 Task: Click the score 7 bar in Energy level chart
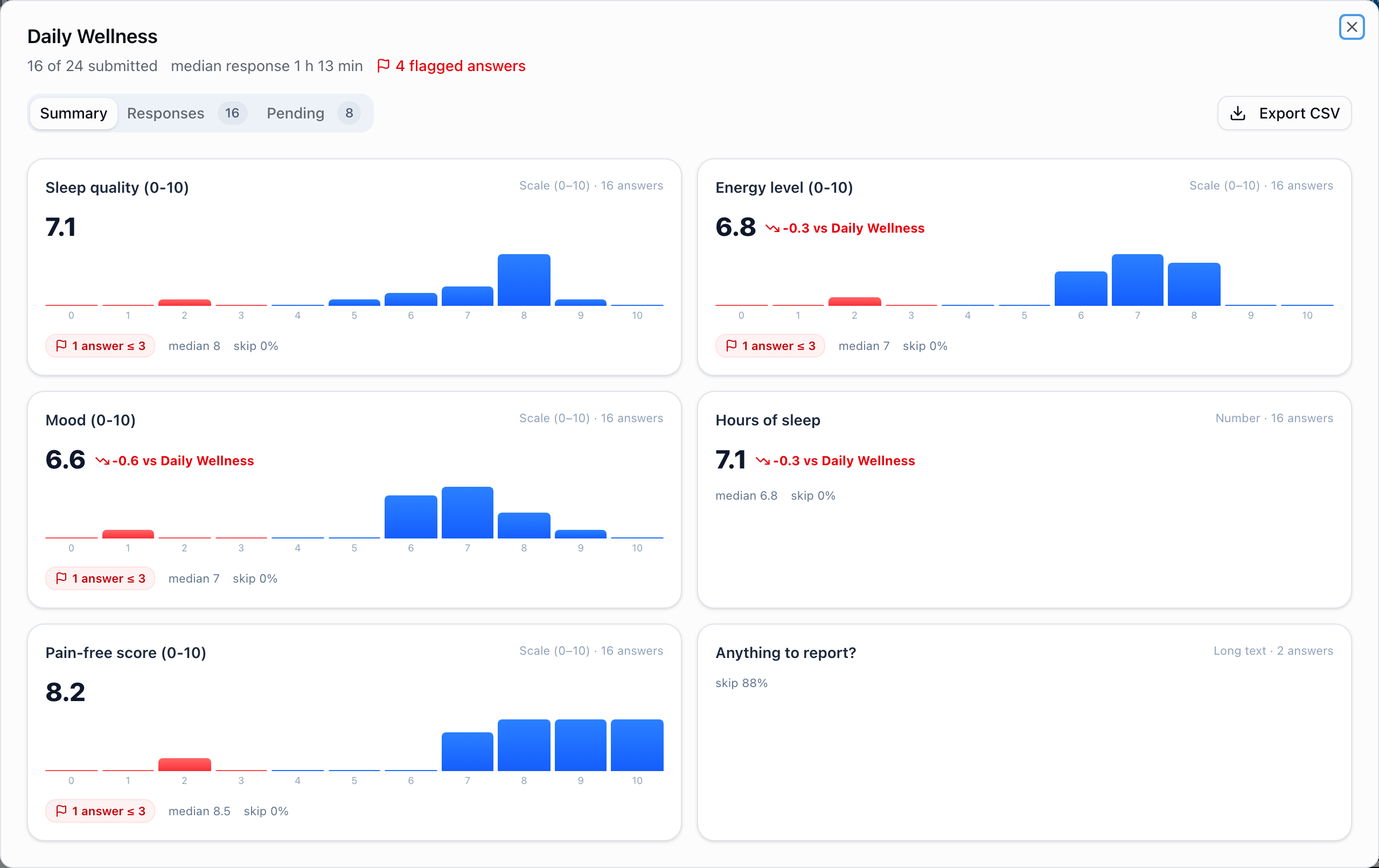click(x=1137, y=280)
